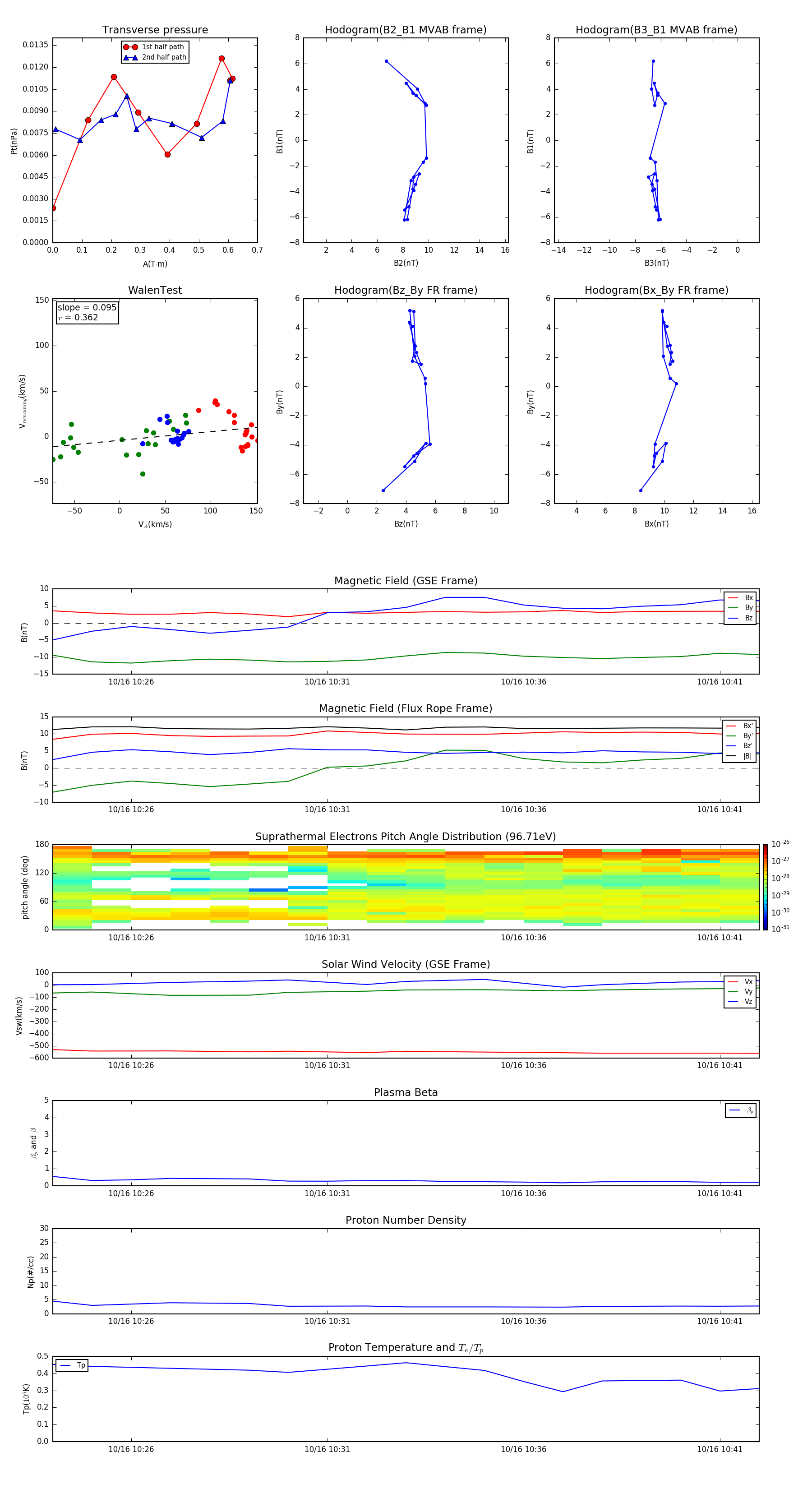Click the 'B2(nT)' axis label
Screen dimensions: 812x1489
click(406, 263)
